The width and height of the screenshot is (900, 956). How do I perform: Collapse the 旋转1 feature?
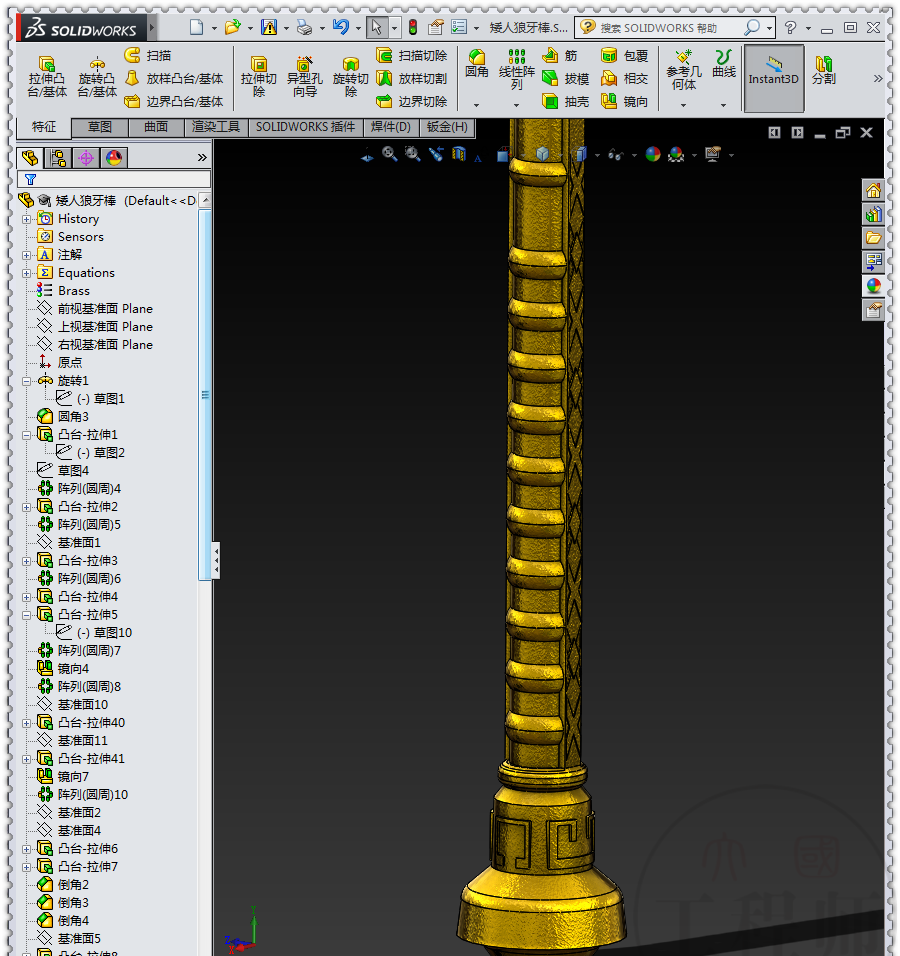(x=26, y=381)
